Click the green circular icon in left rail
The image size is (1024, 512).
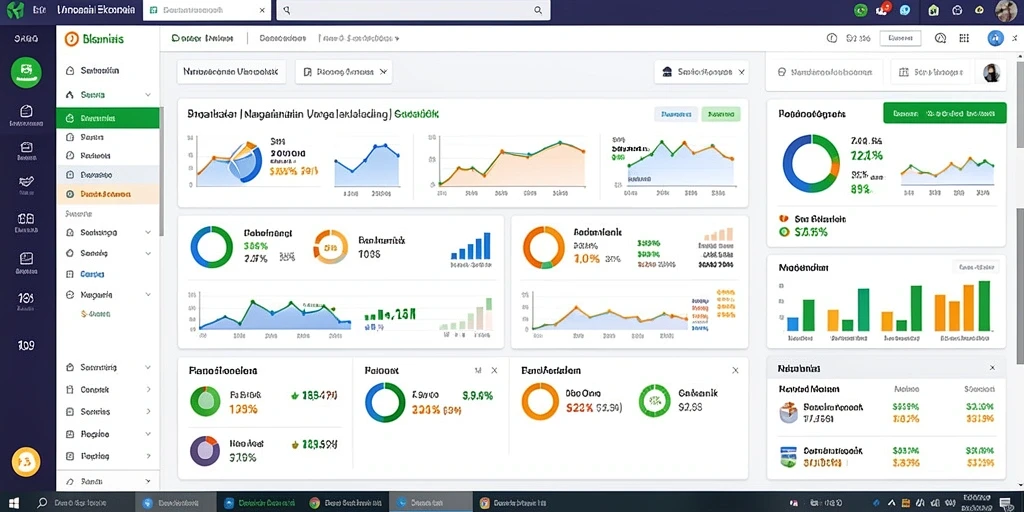(26, 72)
